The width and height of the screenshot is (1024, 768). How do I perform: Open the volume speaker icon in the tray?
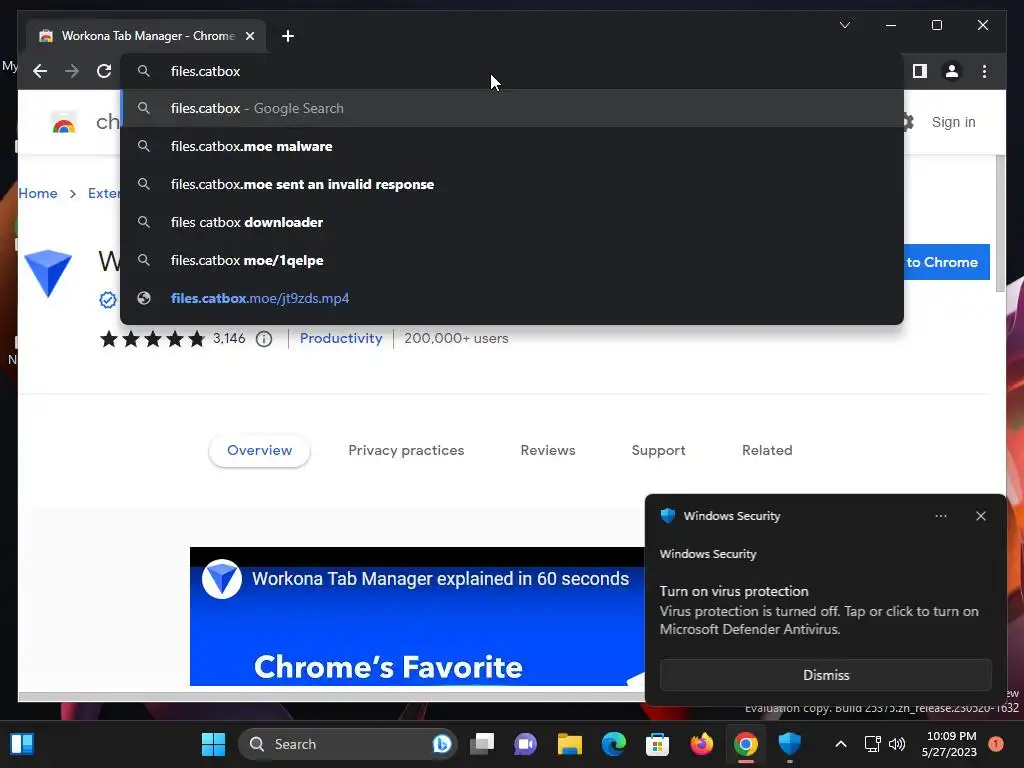[897, 744]
